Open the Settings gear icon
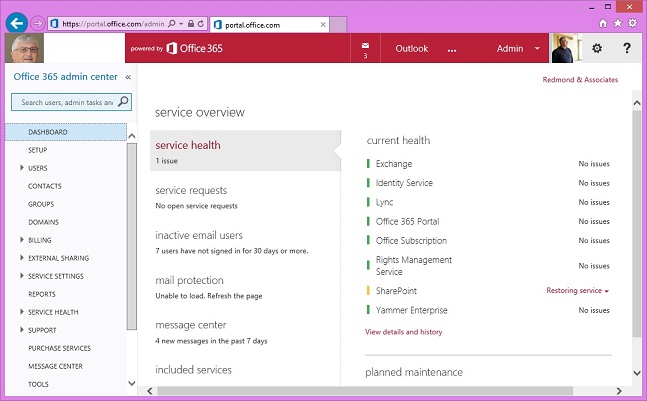 click(x=597, y=48)
